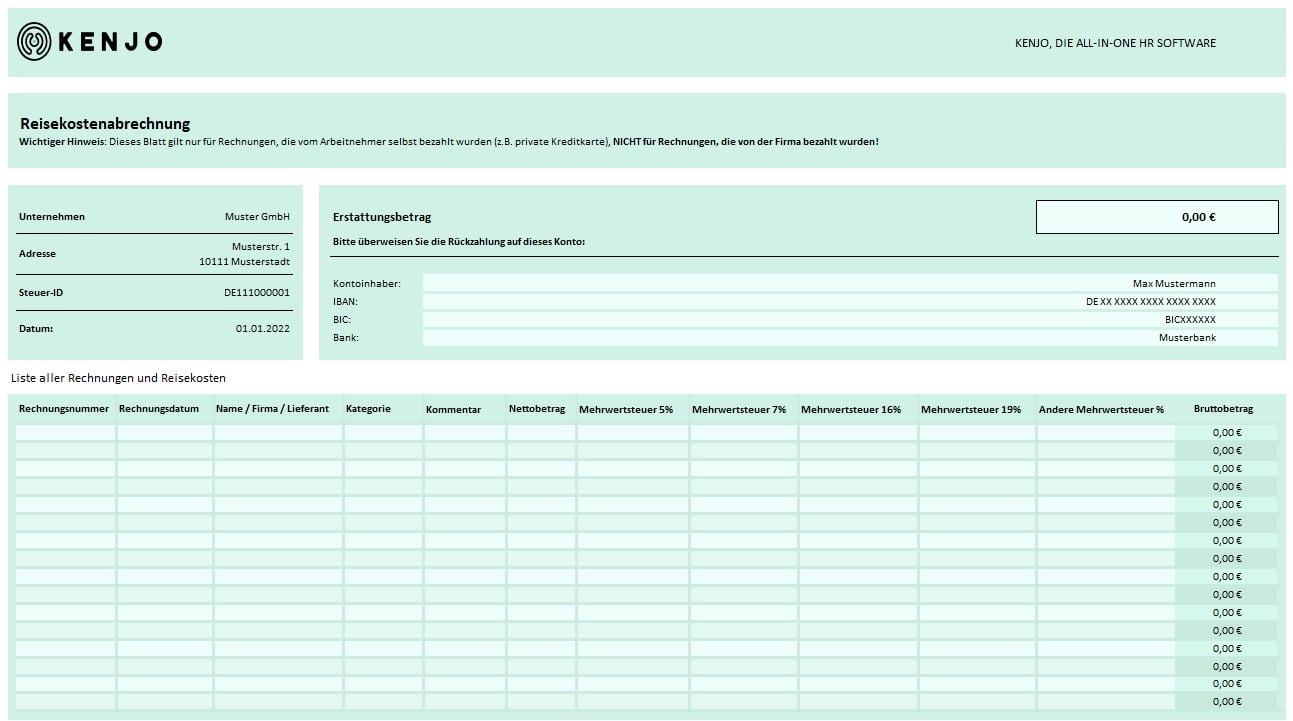
Task: Edit the DE111000001 tax ID value
Action: (257, 293)
